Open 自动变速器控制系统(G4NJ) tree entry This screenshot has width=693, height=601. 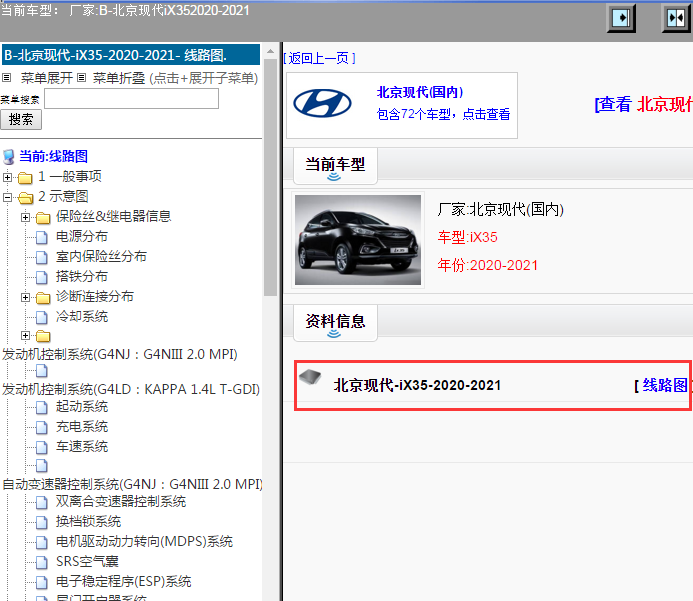tap(132, 484)
